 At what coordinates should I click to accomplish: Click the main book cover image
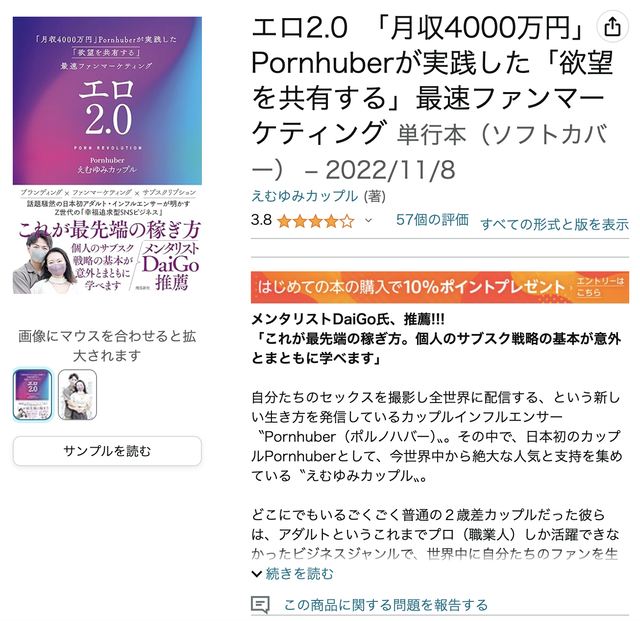pyautogui.click(x=107, y=155)
